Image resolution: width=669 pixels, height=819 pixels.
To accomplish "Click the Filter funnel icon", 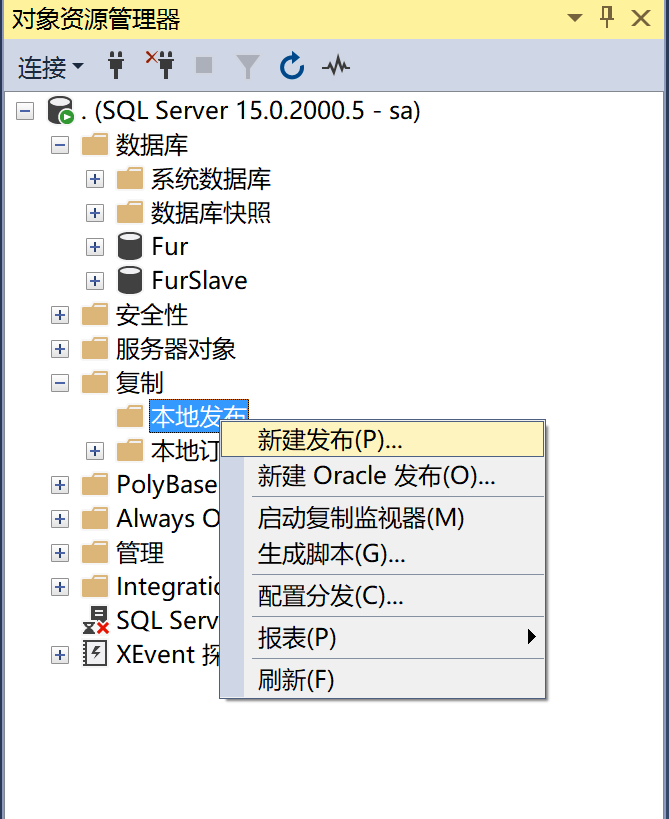I will click(x=247, y=66).
